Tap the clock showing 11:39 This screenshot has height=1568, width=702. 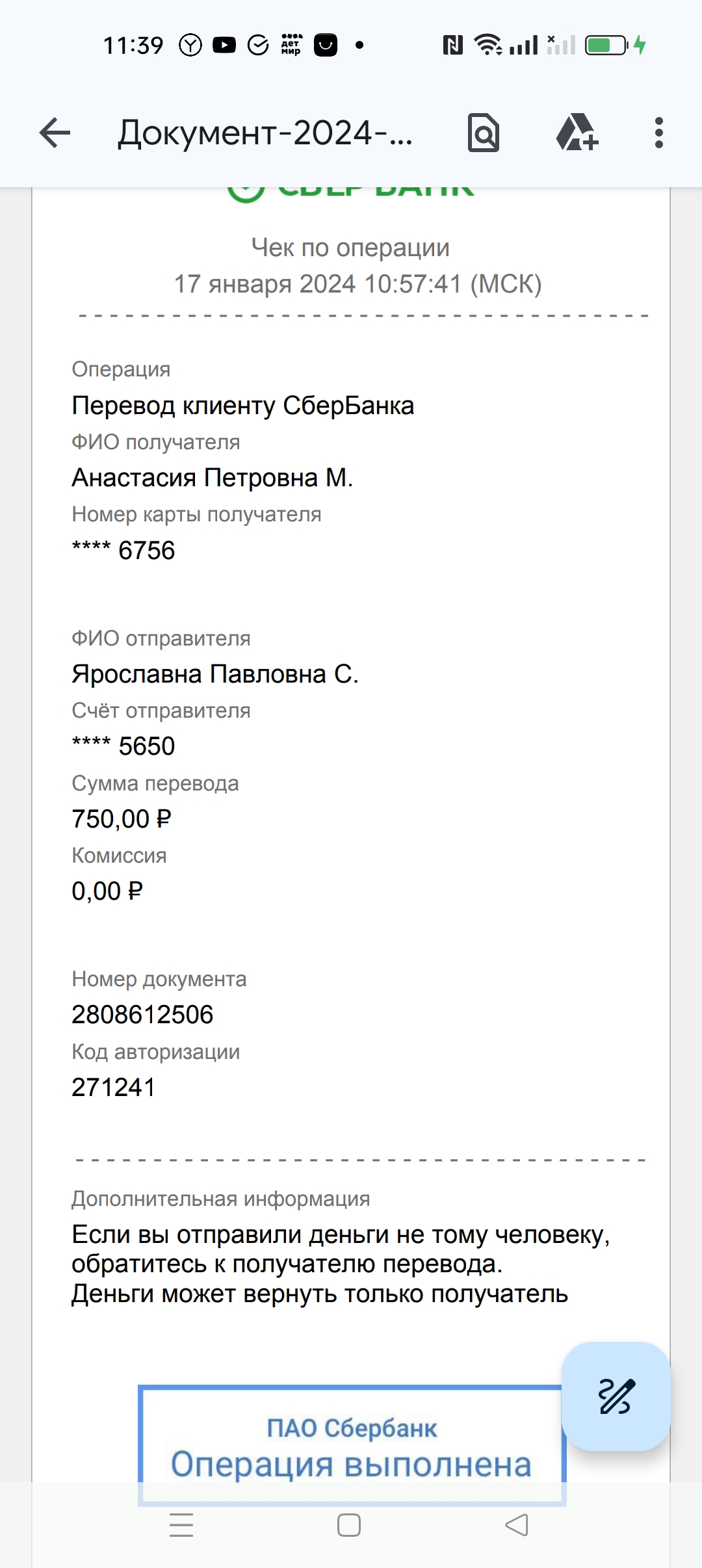pos(133,45)
